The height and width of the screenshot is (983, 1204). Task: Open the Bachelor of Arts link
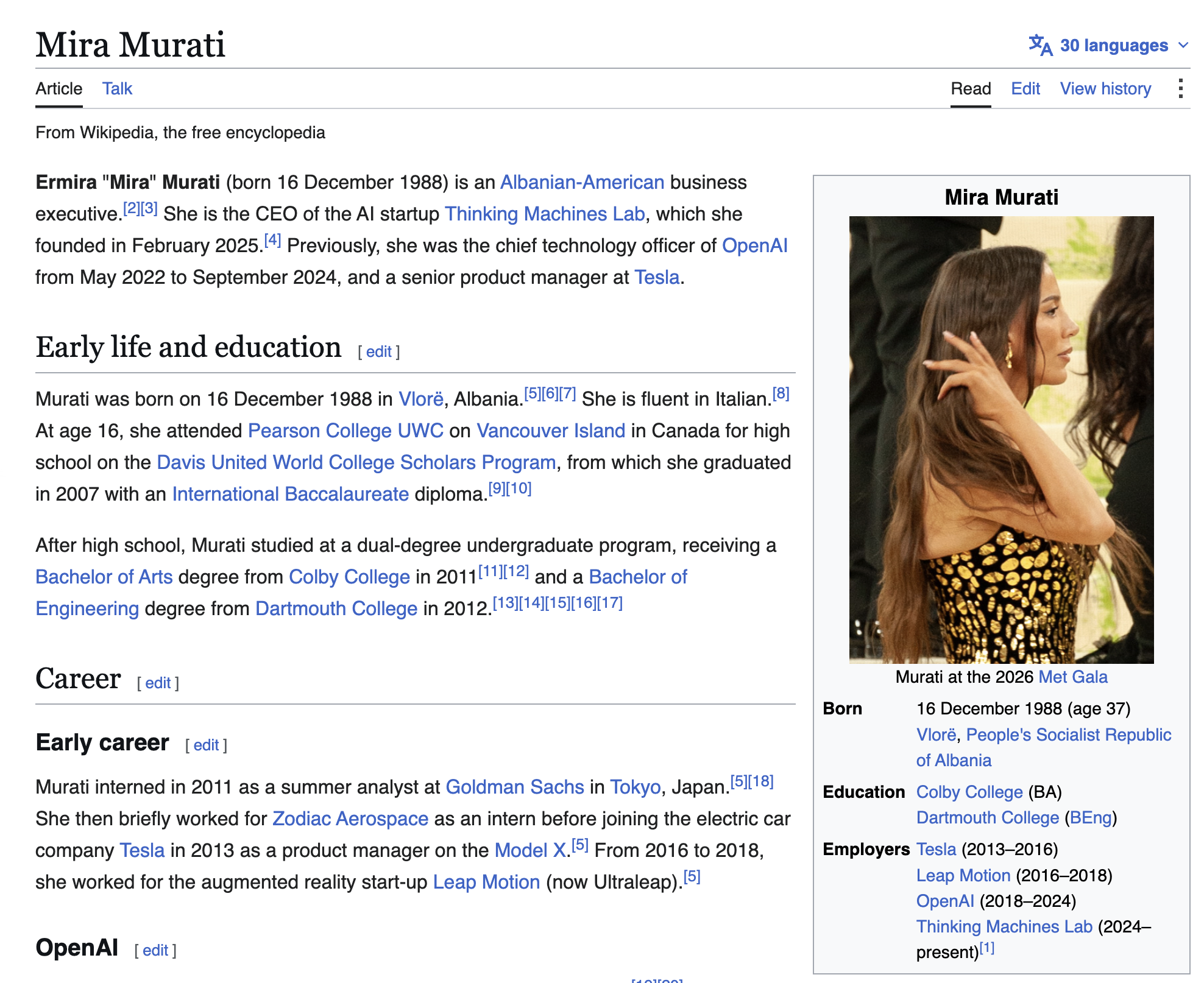pos(104,577)
